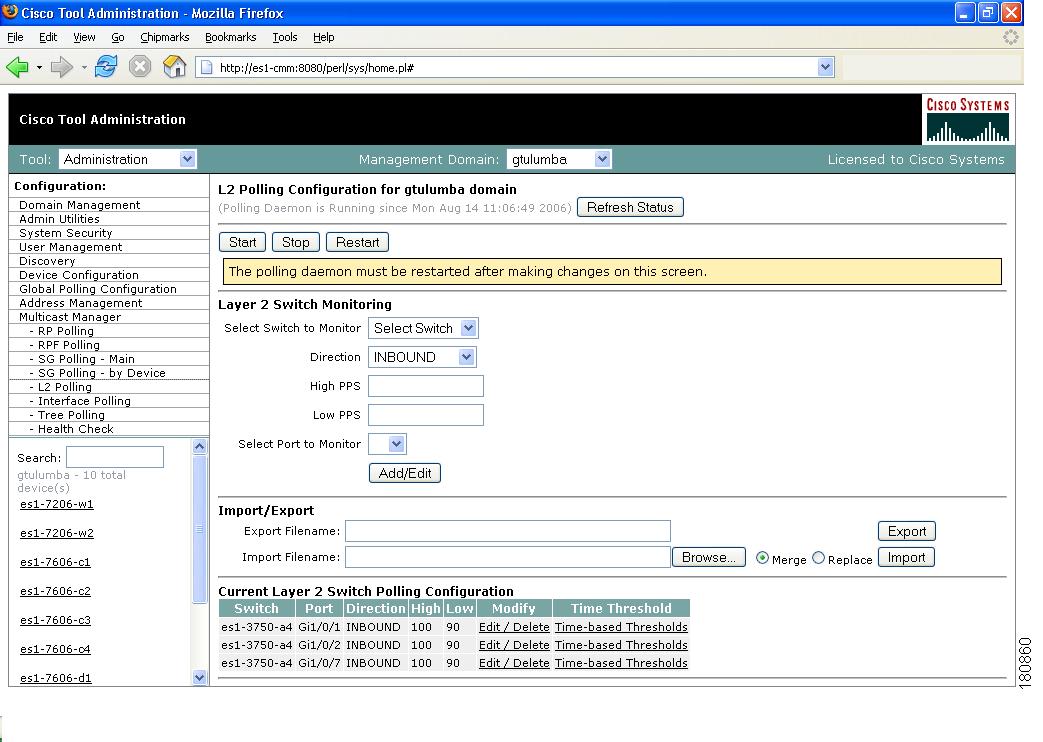Click into the Low PPS field
This screenshot has height=742, width=1043.
click(x=426, y=415)
